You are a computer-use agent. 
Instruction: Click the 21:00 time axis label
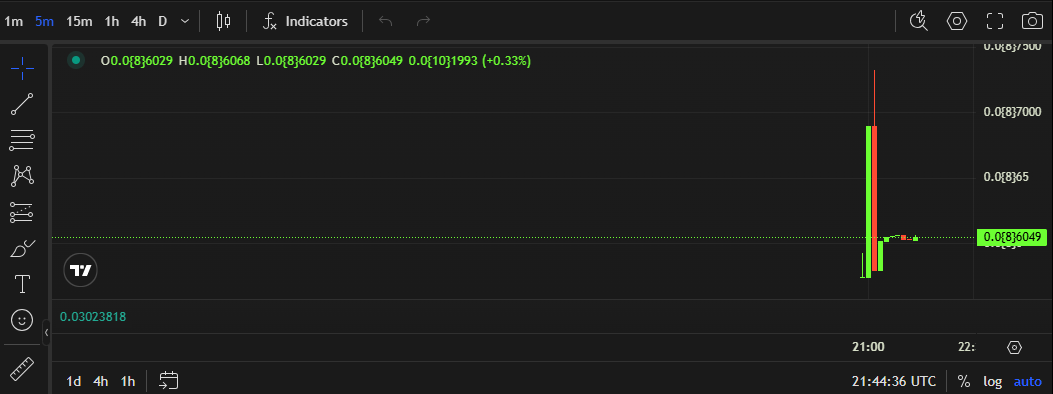[868, 347]
